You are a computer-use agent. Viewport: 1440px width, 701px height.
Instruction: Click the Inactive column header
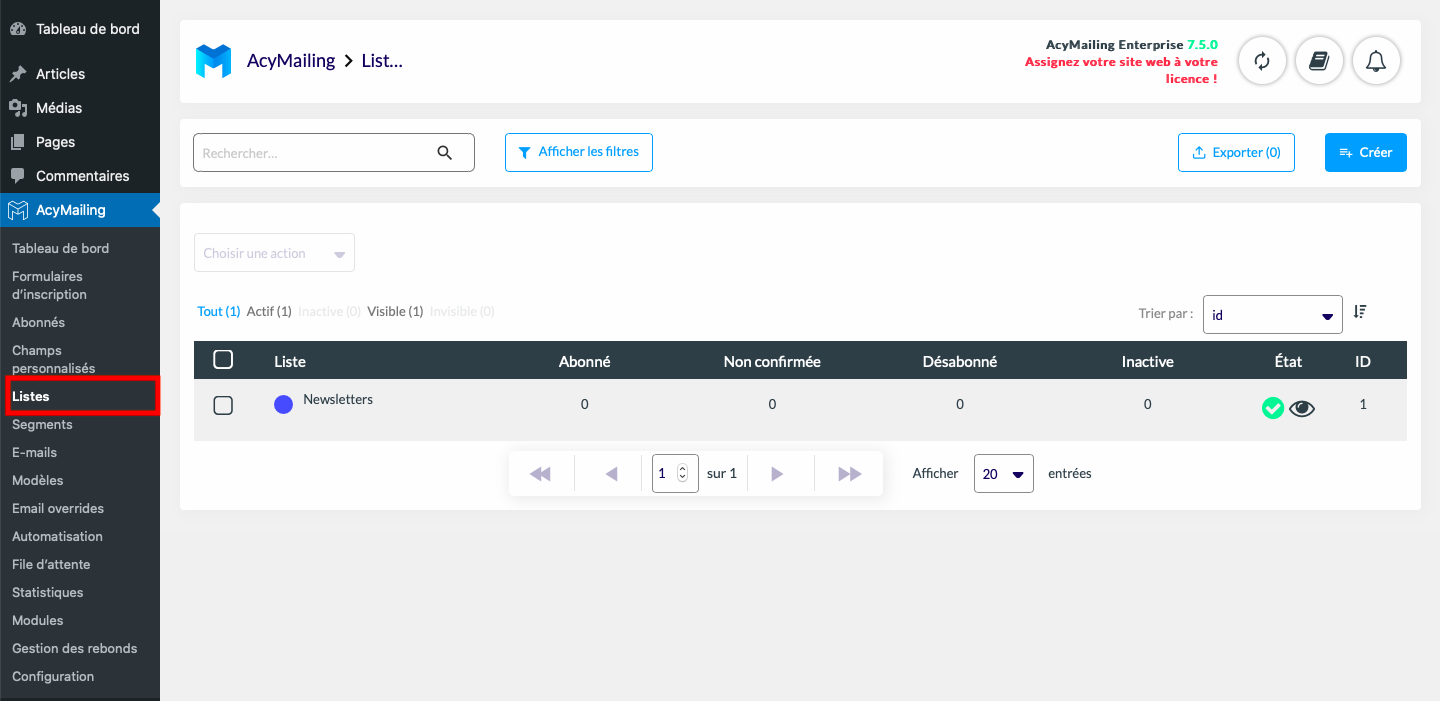tap(1148, 362)
